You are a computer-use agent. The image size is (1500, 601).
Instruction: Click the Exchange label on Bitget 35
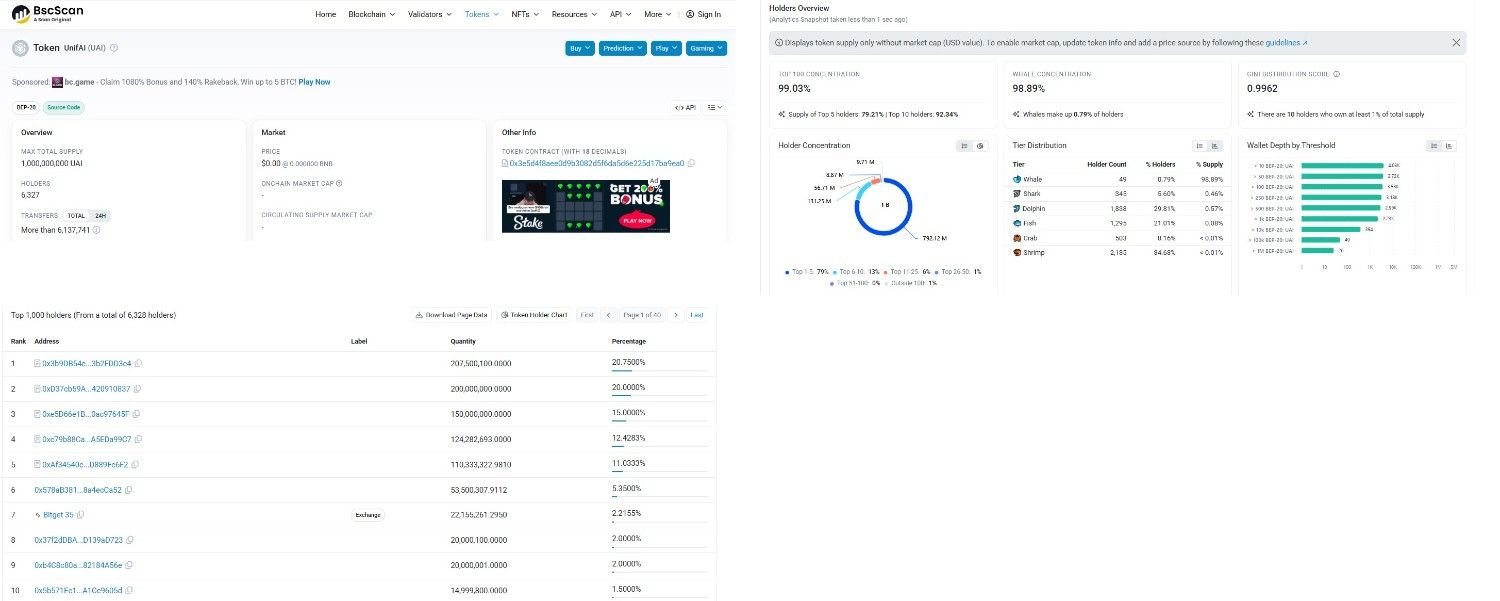click(367, 515)
